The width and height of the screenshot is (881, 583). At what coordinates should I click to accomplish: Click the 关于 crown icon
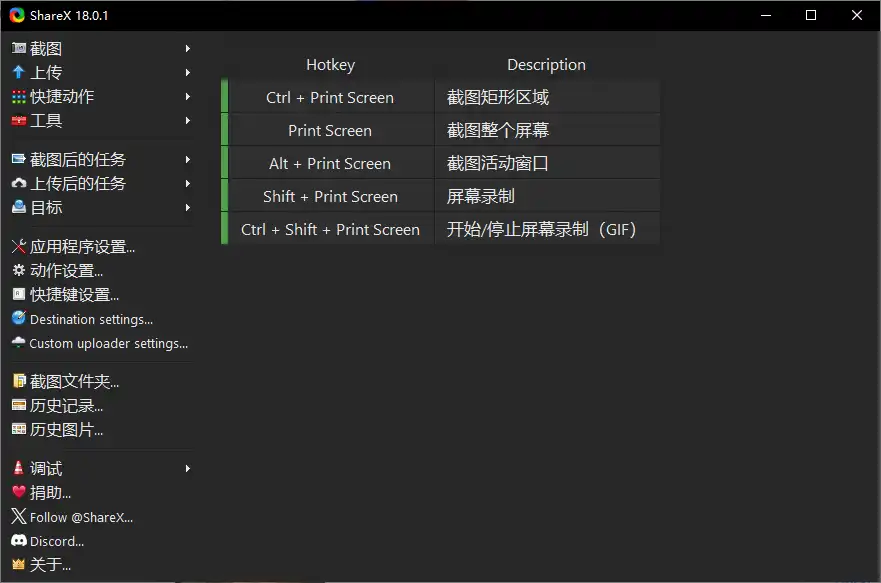(x=19, y=564)
